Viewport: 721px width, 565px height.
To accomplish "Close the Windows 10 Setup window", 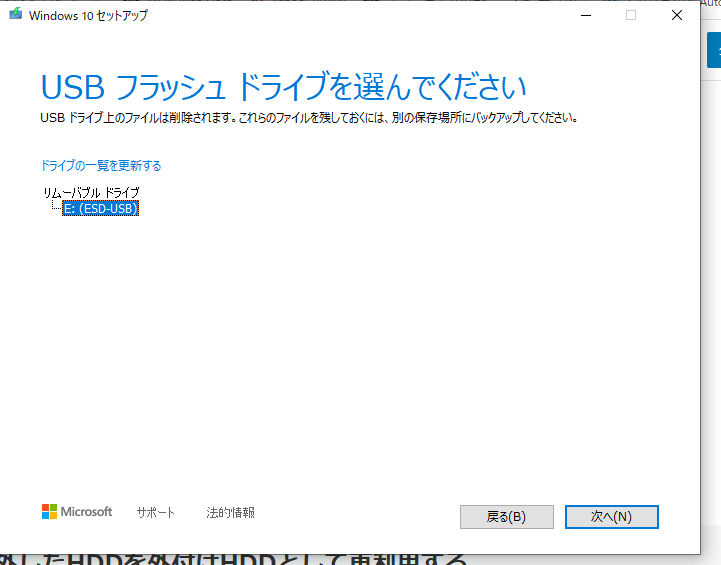I will pos(677,15).
